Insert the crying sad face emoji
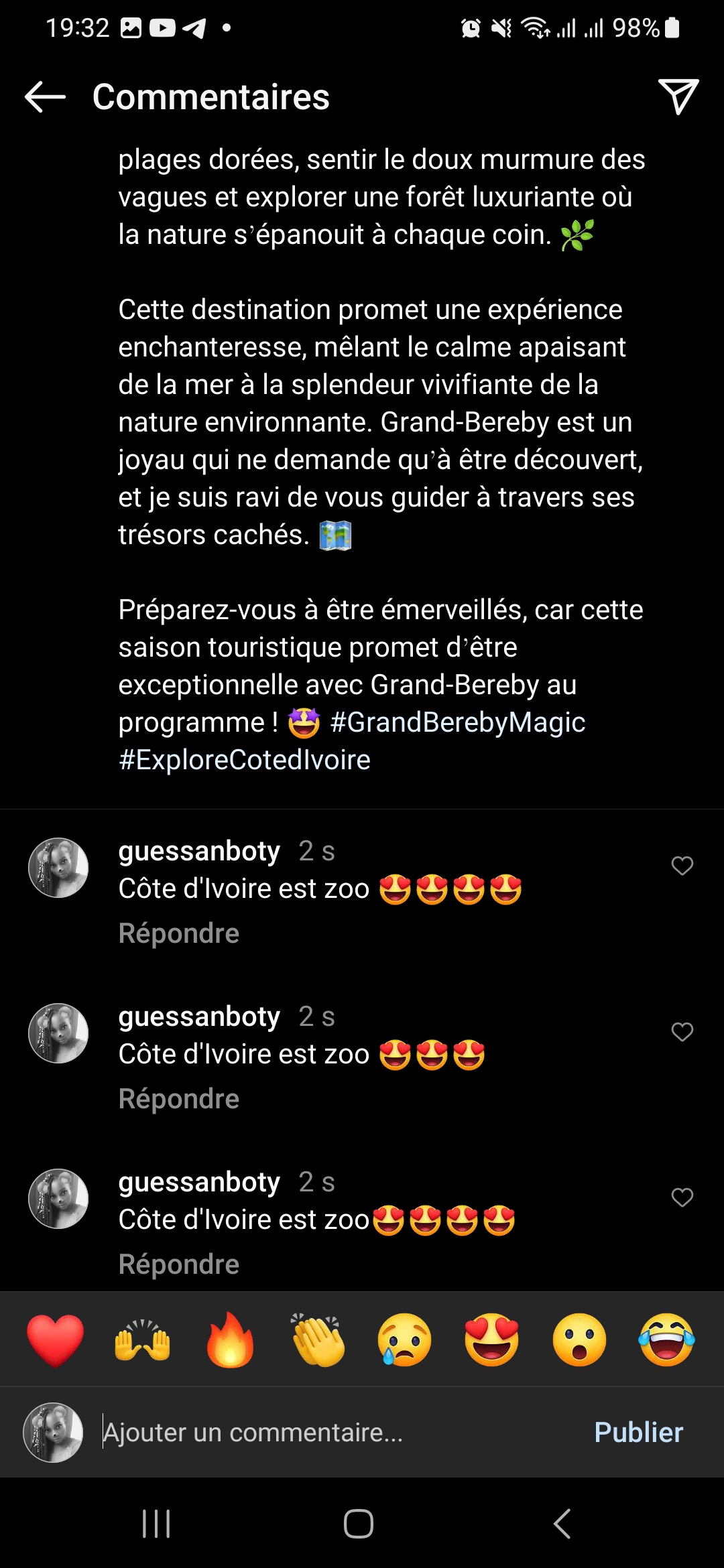Viewport: 724px width, 1568px height. (405, 1340)
